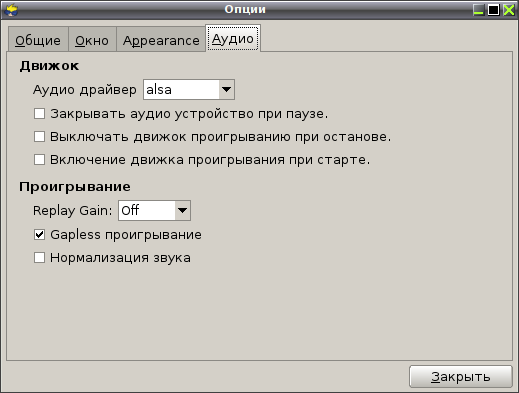The width and height of the screenshot is (519, 393).
Task: Expand the Аудио драйвер dropdown arrow
Action: (x=226, y=89)
